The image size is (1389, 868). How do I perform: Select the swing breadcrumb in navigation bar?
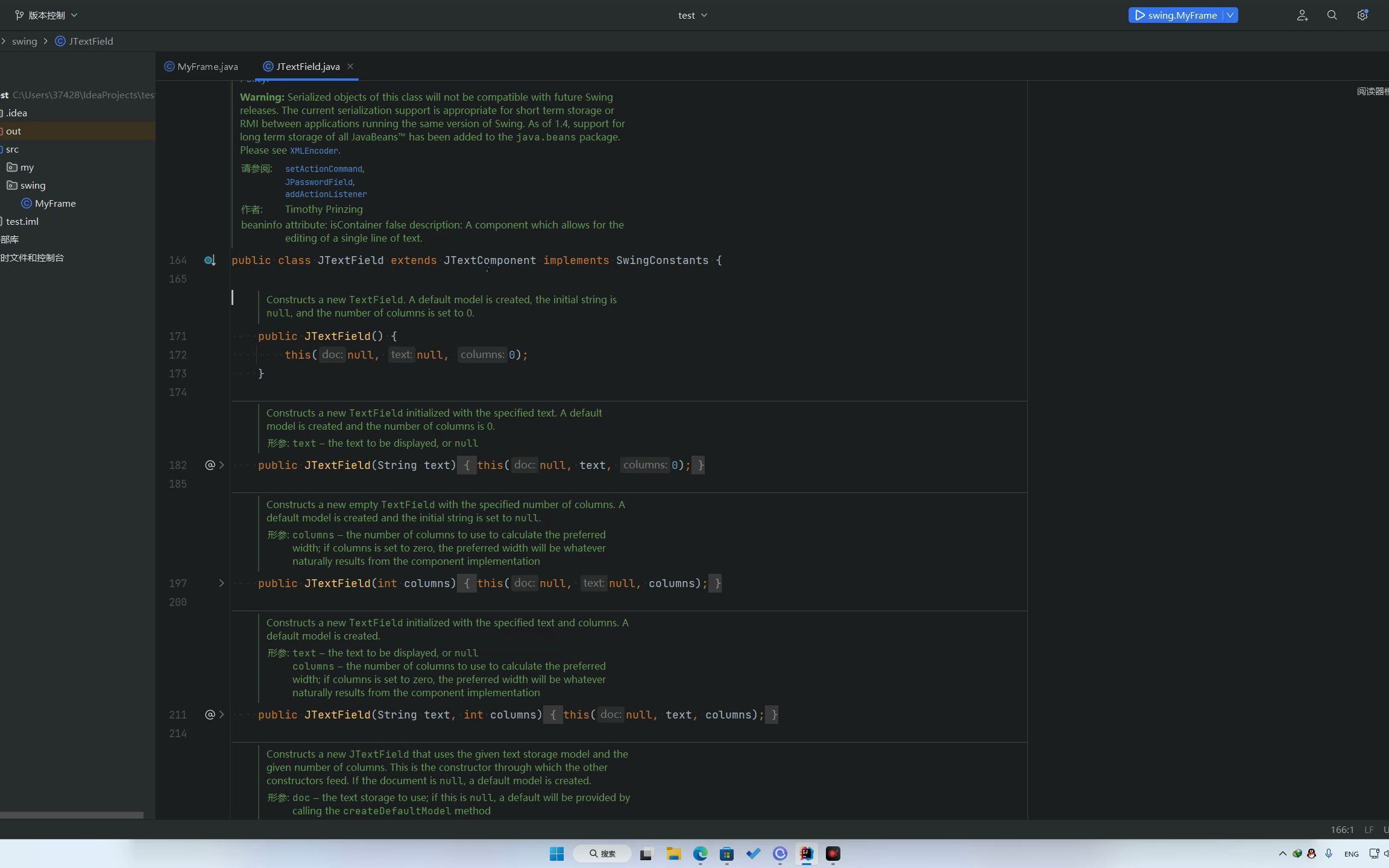click(x=24, y=41)
